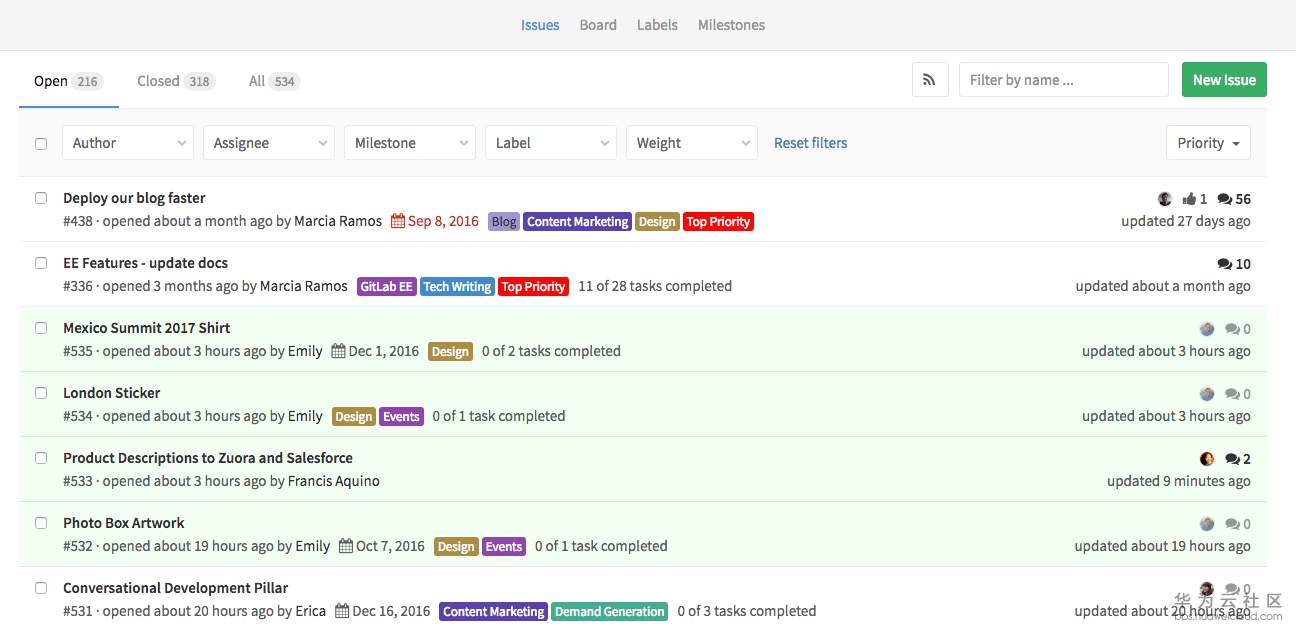1296x631 pixels.
Task: Open the 2 comments on Product Descriptions issue
Action: [x=1238, y=459]
